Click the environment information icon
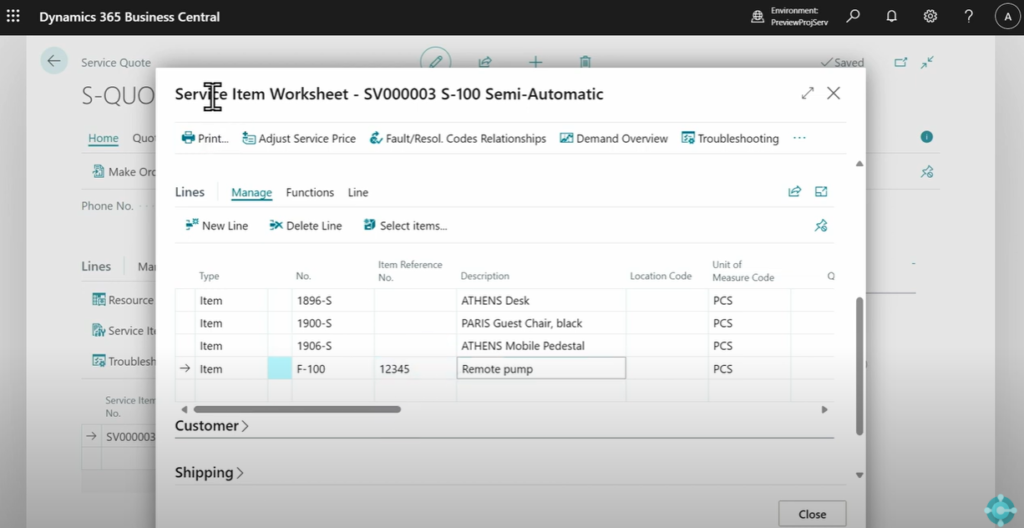The width and height of the screenshot is (1024, 528). [x=758, y=16]
